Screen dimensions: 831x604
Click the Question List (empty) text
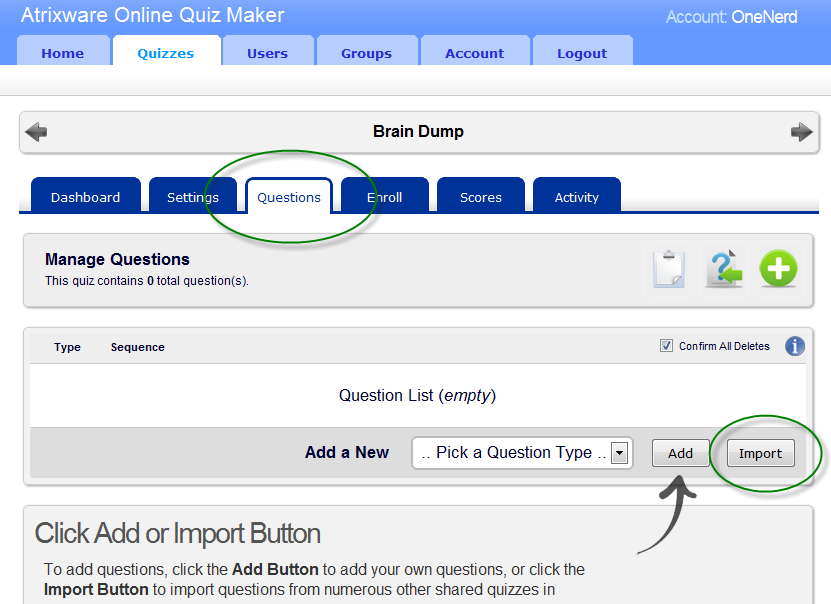417,395
